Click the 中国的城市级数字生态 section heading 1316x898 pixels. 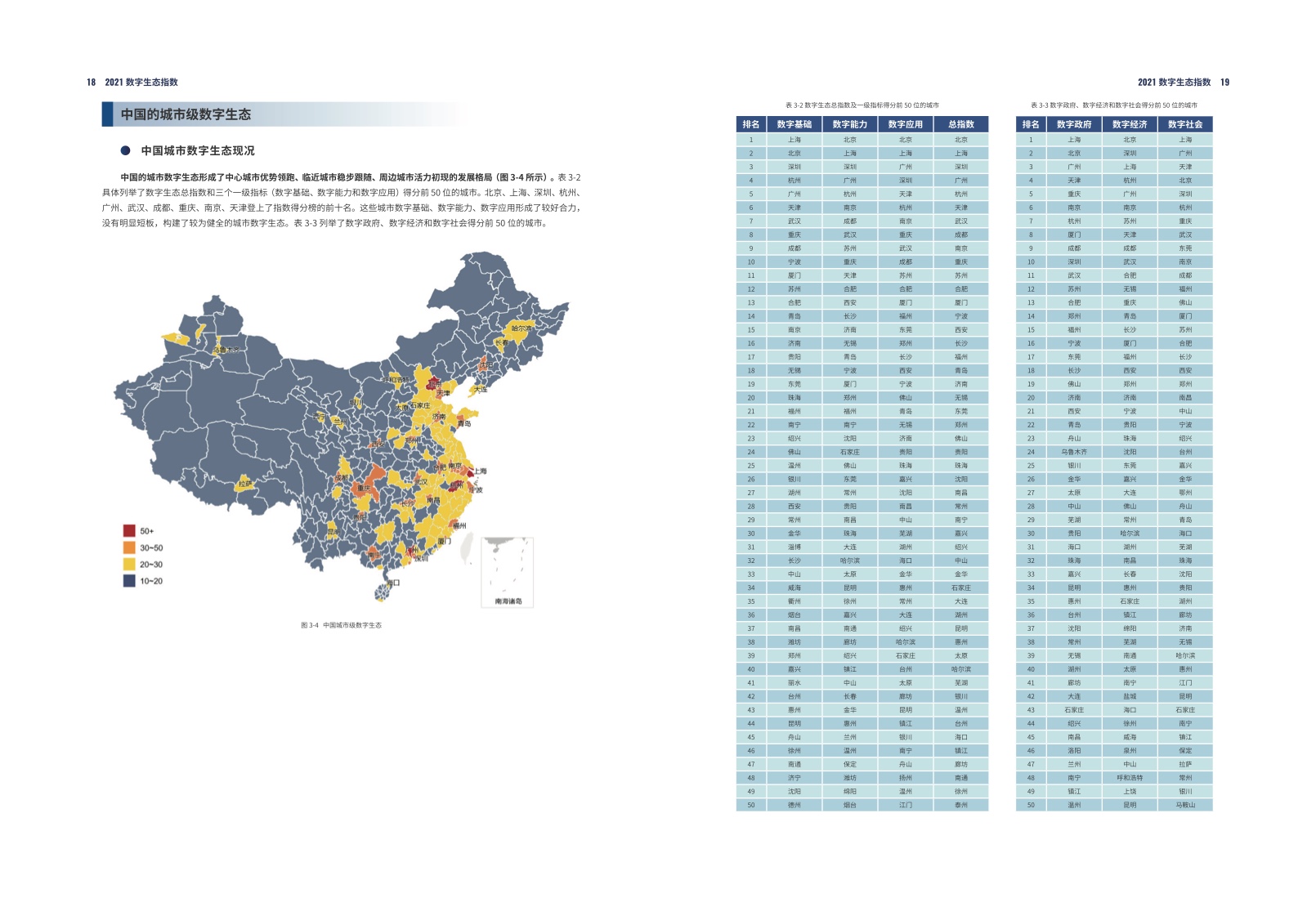tap(186, 114)
